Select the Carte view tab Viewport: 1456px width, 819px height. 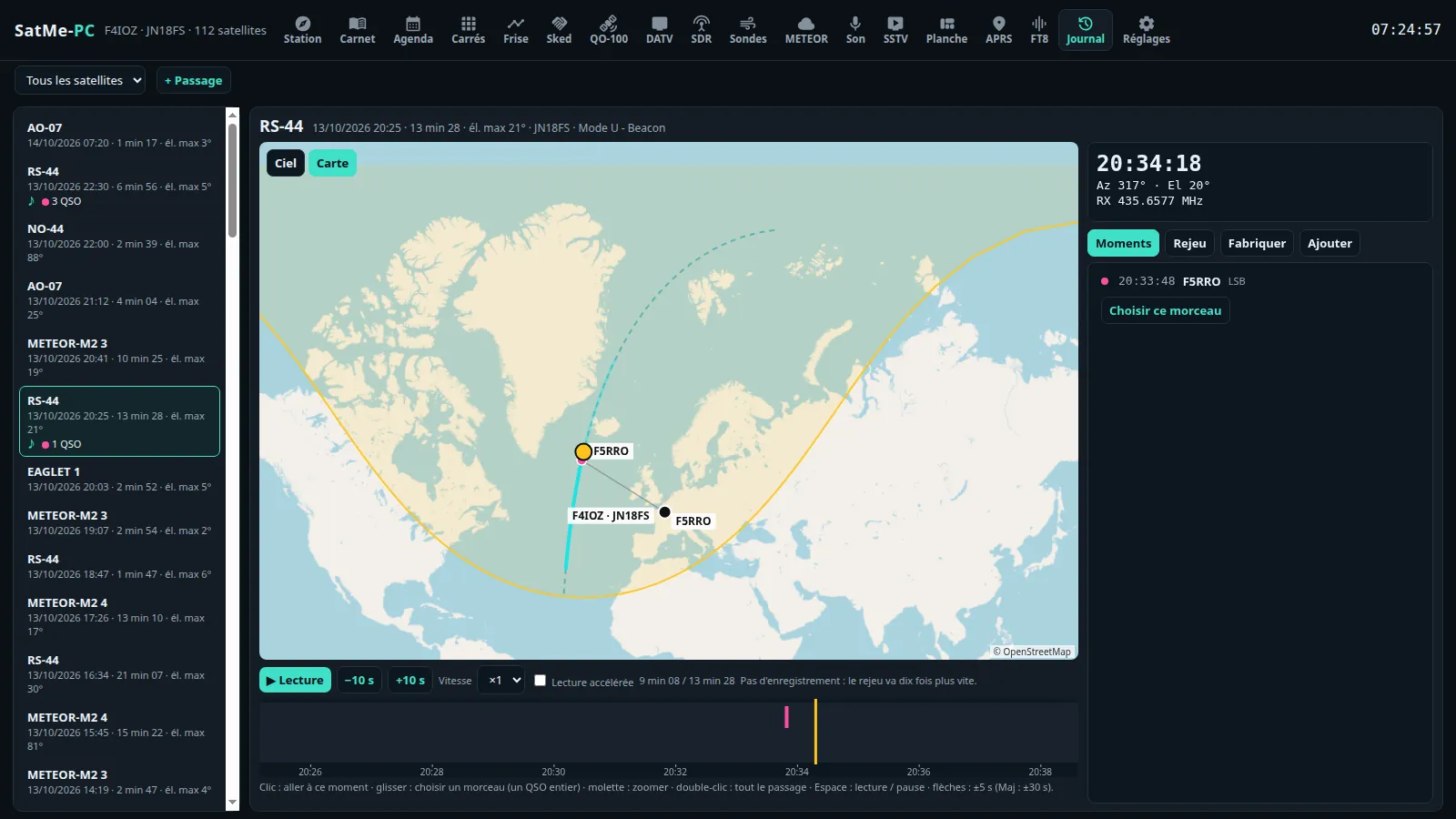pyautogui.click(x=332, y=163)
